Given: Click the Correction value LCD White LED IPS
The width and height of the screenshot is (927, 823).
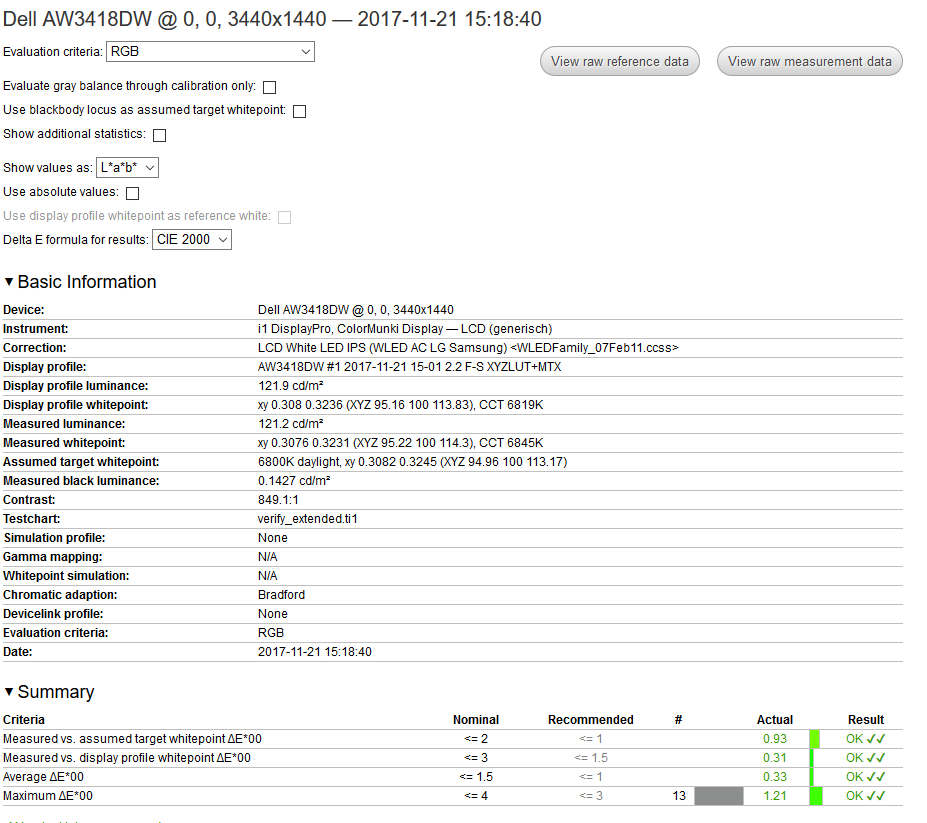Looking at the screenshot, I should [468, 348].
